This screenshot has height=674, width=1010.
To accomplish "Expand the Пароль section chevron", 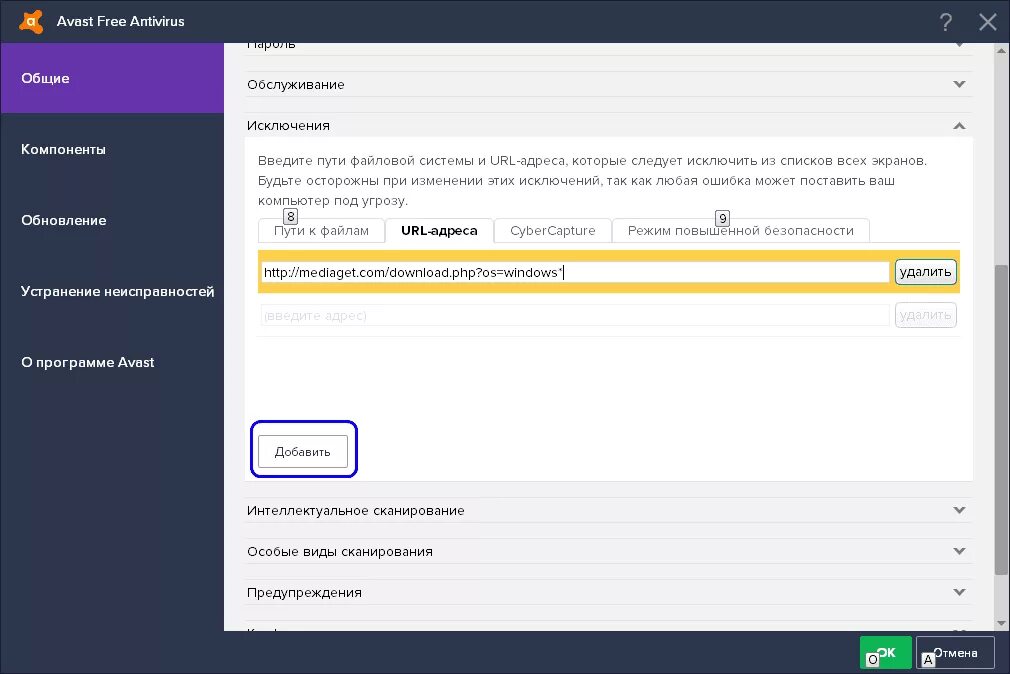I will 959,45.
